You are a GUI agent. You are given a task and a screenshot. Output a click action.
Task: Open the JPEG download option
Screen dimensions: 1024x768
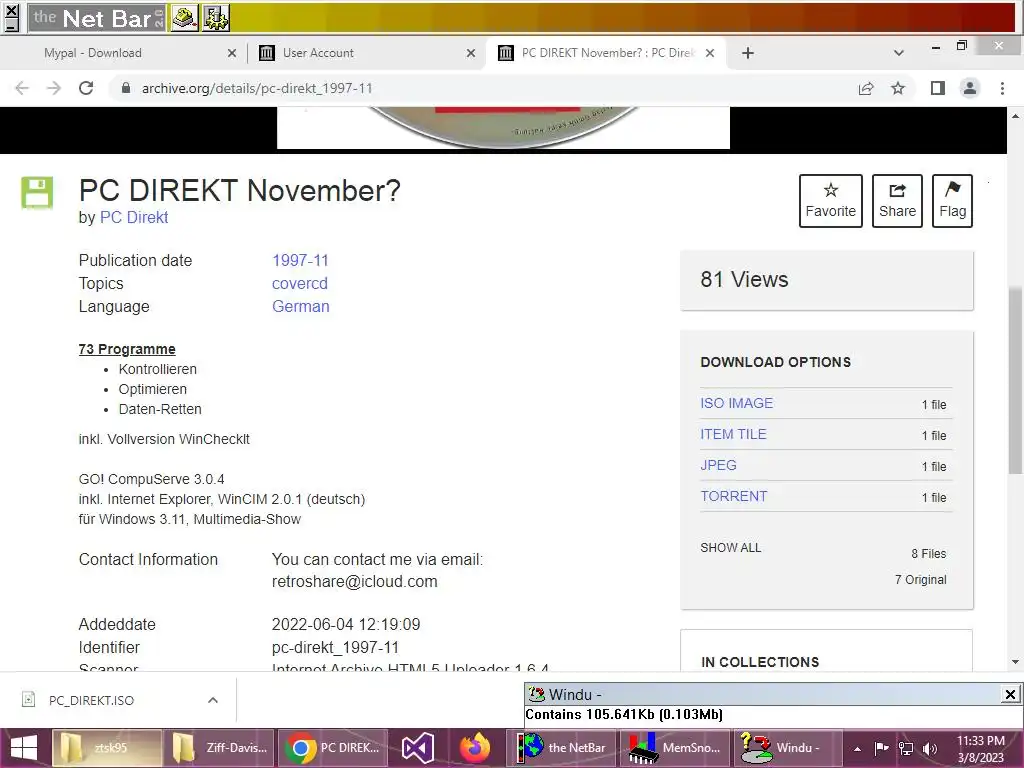pyautogui.click(x=718, y=465)
